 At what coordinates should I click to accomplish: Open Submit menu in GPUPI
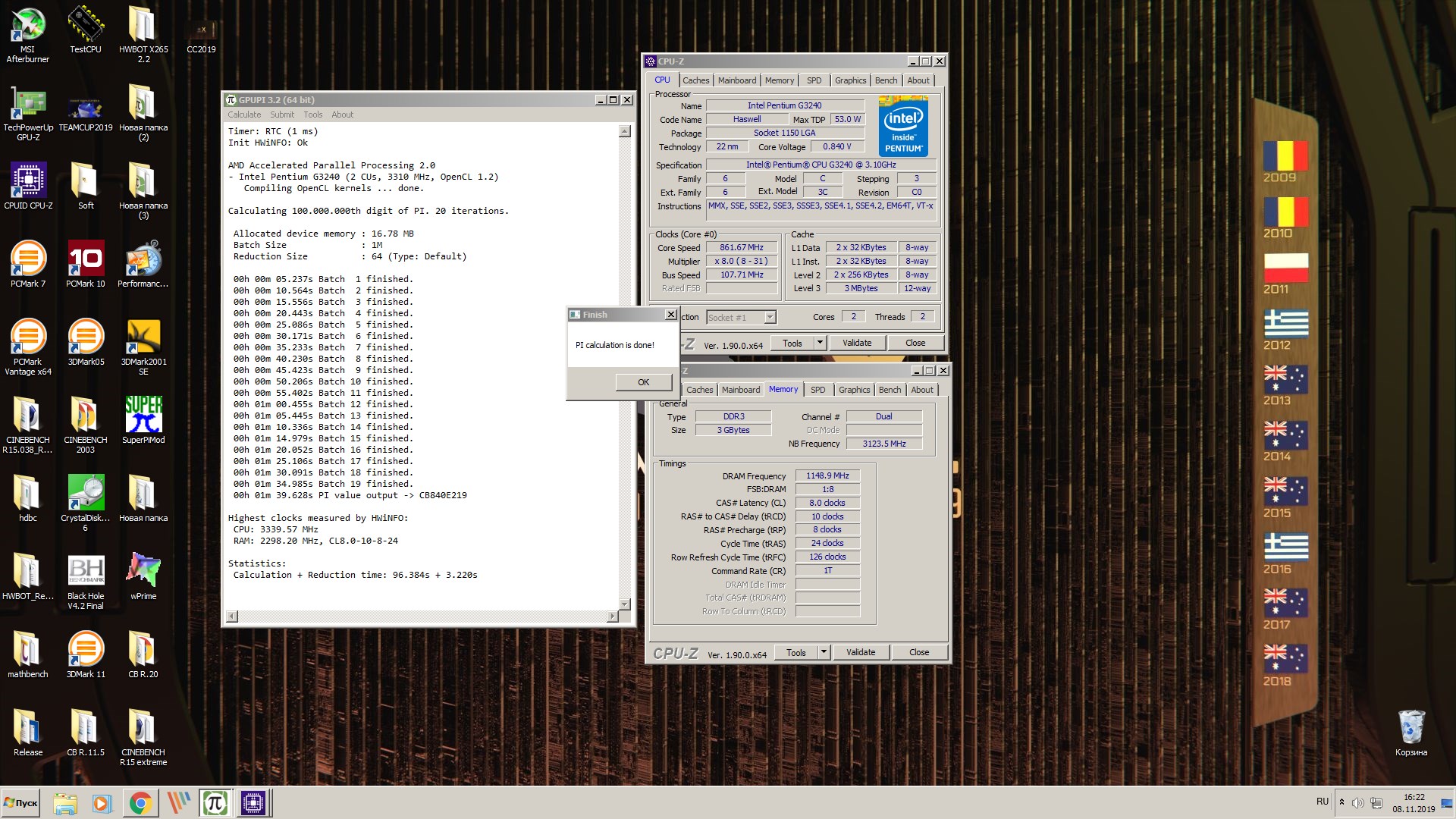(x=282, y=115)
